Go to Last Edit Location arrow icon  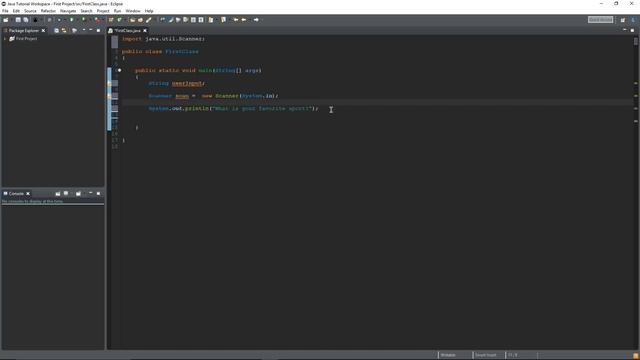[x=236, y=20]
